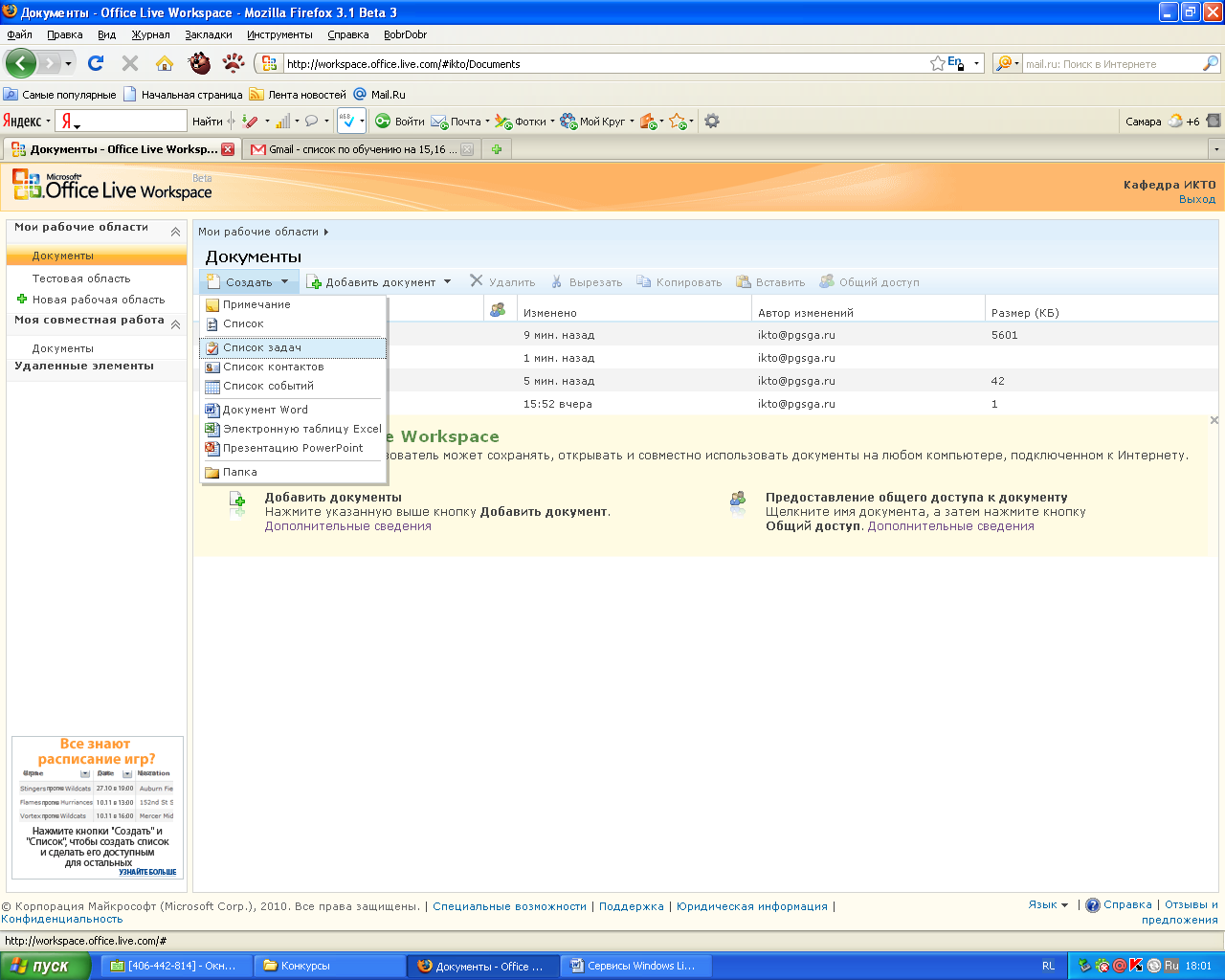Click the пуск Start button
Image resolution: width=1225 pixels, height=980 pixels.
(45, 966)
